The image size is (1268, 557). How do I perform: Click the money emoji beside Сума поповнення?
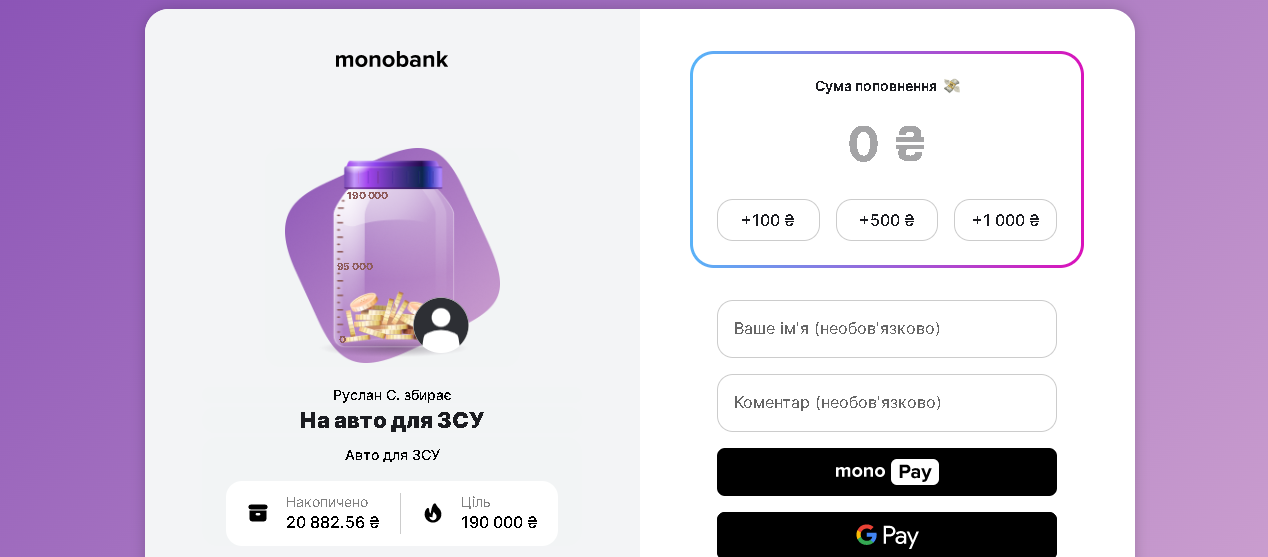[x=951, y=86]
